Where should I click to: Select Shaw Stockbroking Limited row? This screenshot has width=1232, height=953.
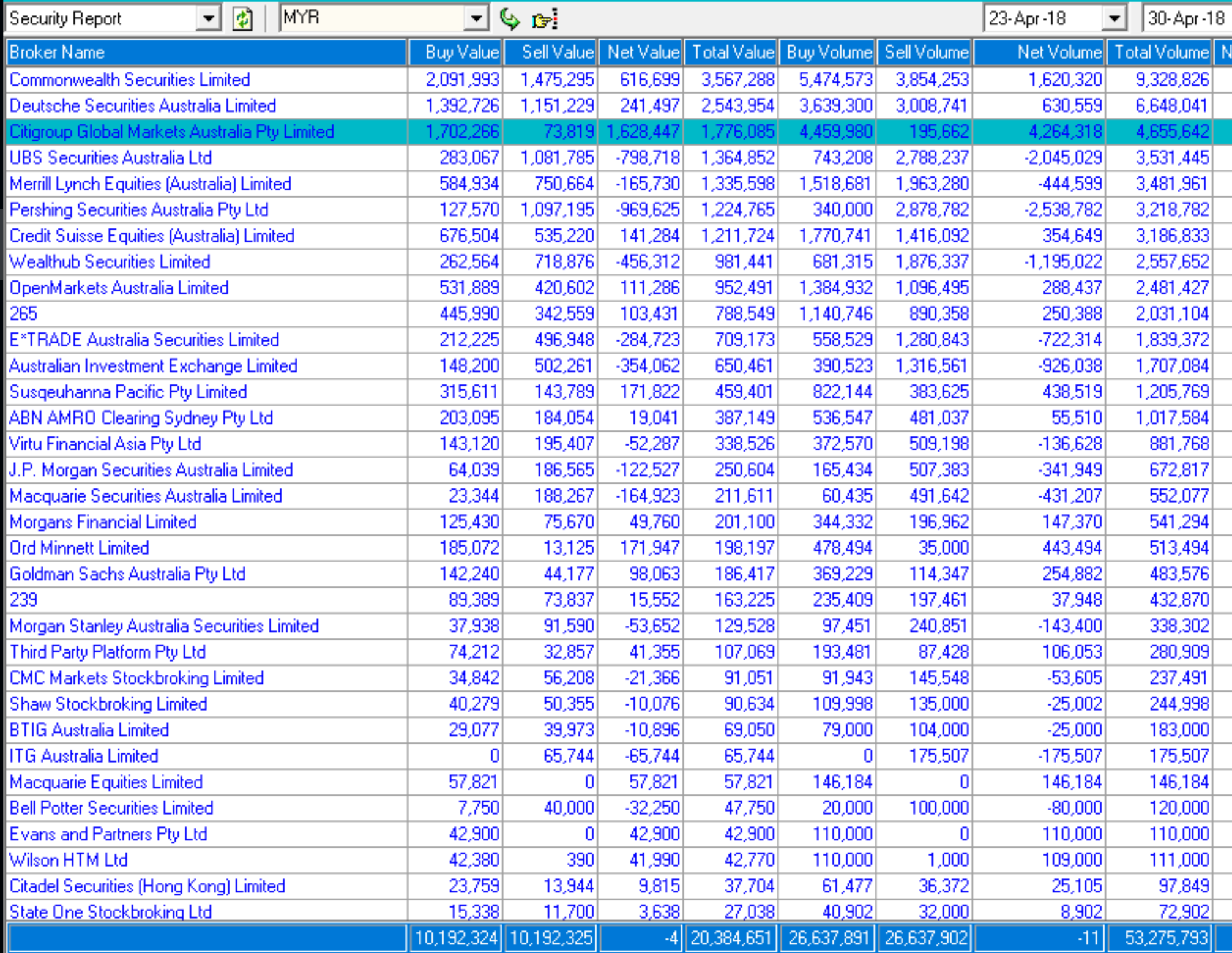pos(619,704)
